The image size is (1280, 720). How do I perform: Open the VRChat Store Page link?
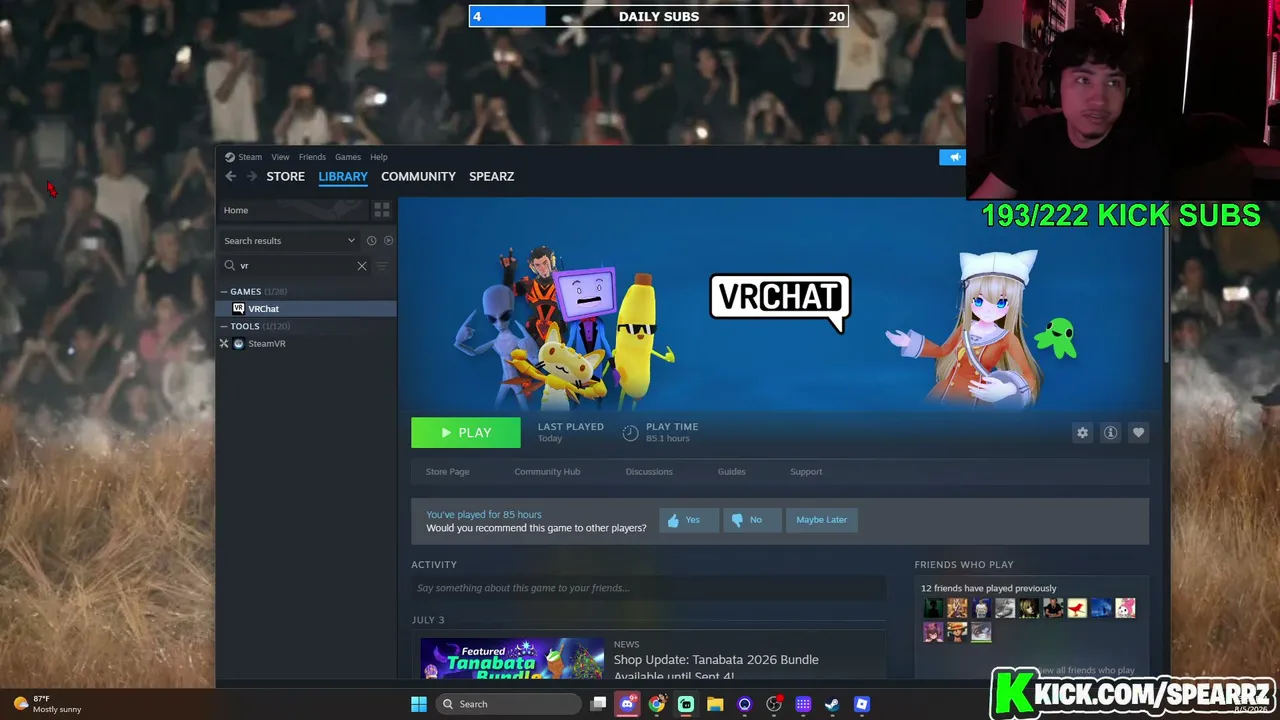447,472
